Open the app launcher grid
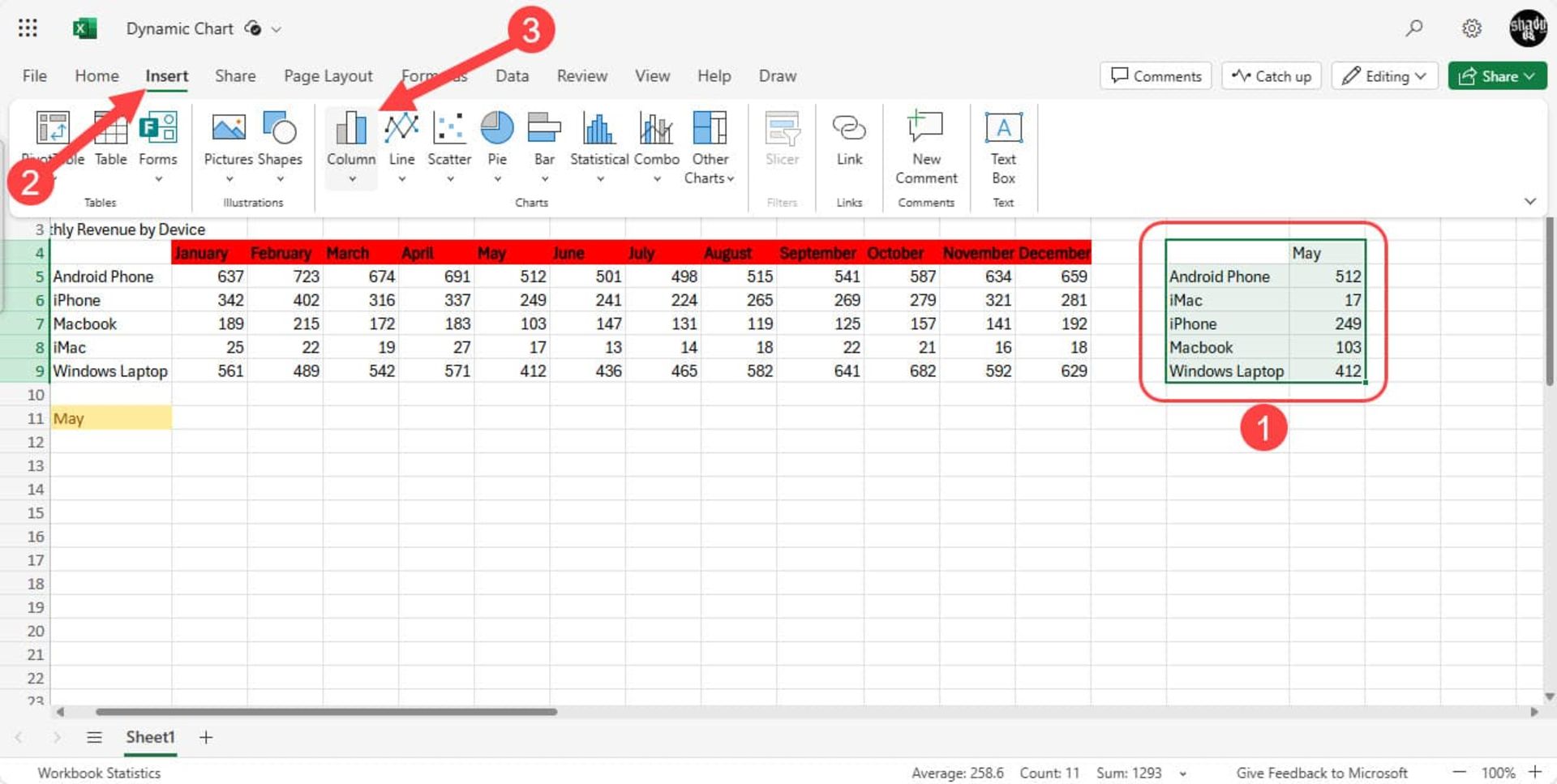This screenshot has width=1557, height=784. (x=28, y=28)
